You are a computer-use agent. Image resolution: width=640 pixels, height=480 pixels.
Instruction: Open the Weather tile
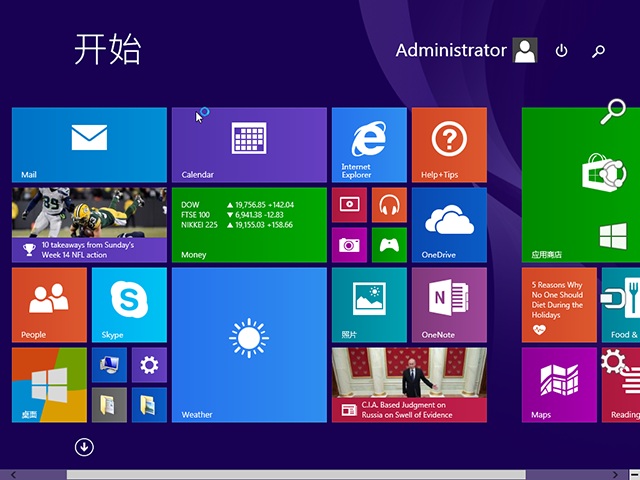coord(249,345)
